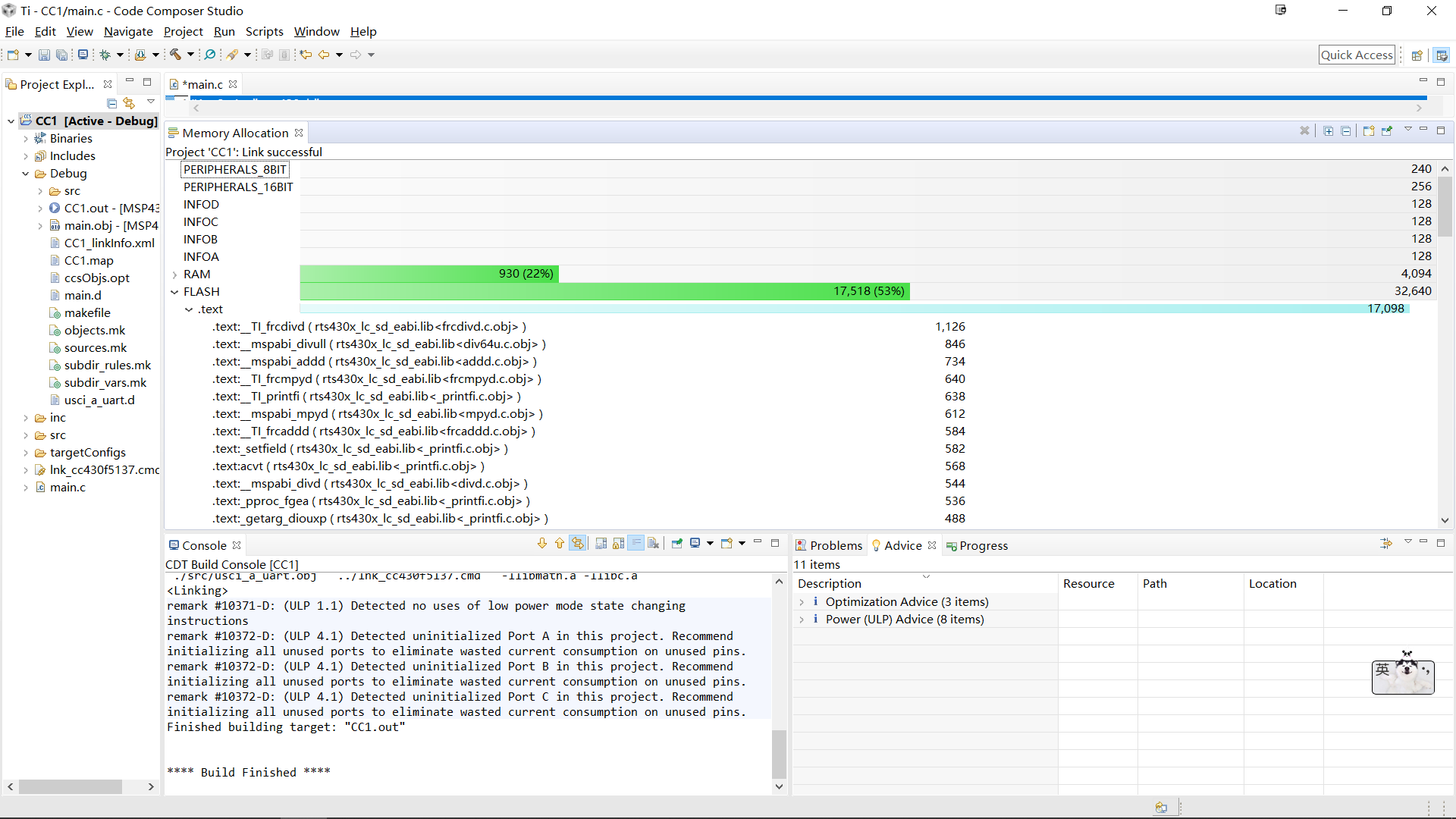Clear the console output

click(x=653, y=543)
